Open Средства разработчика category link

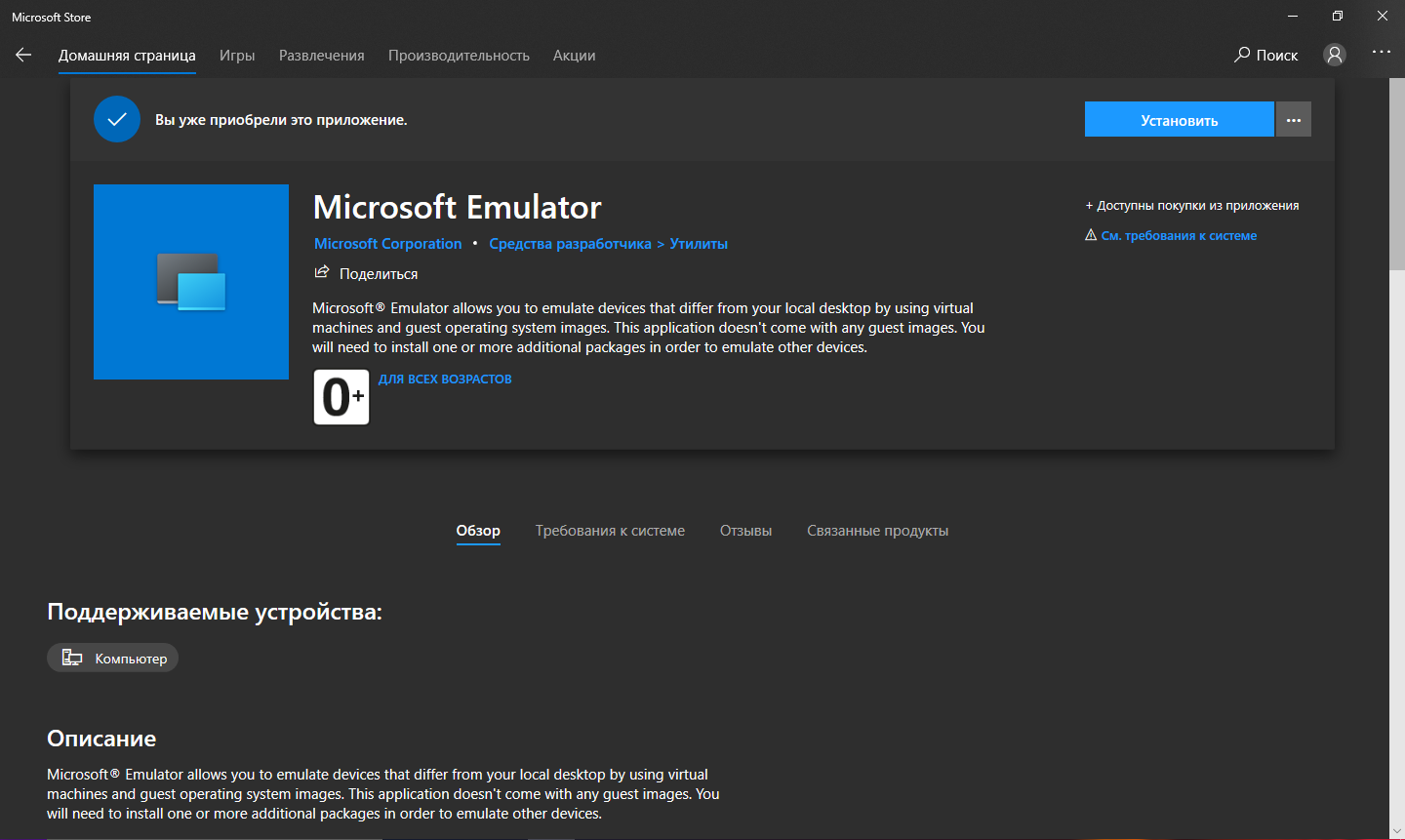coord(570,244)
